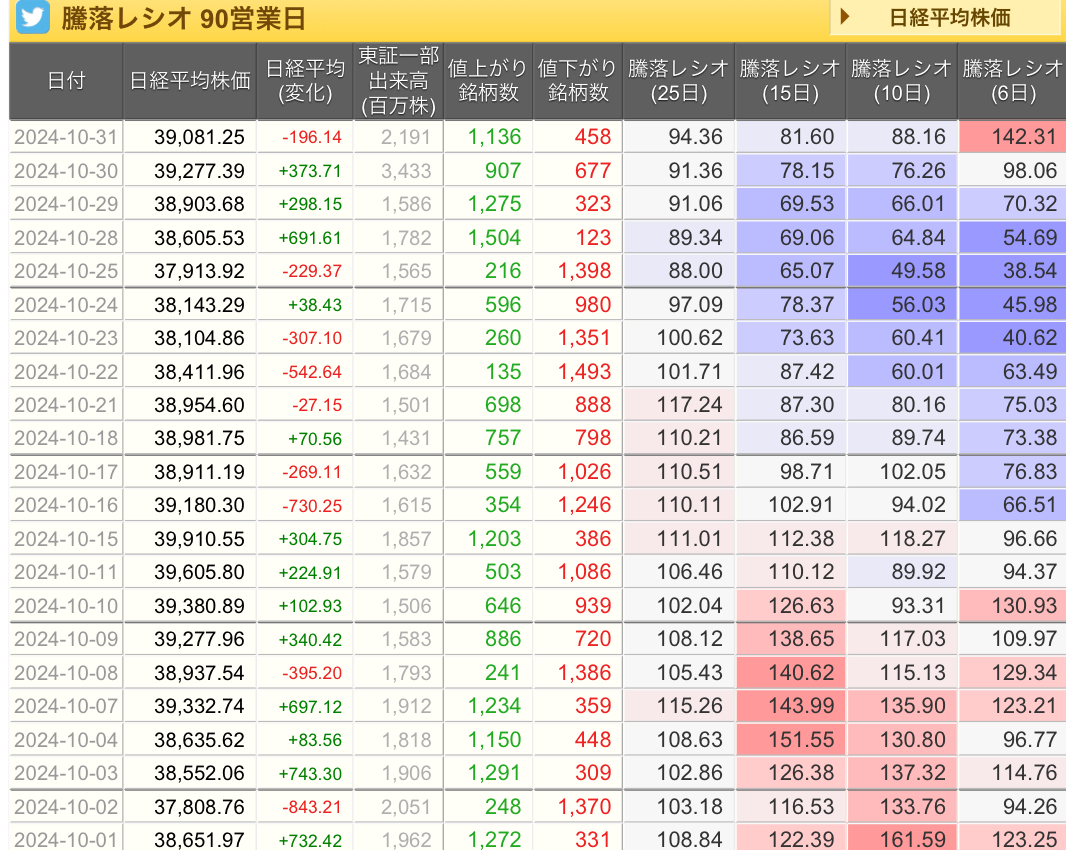Click the 騰落レシオ 90営業日 title
The width and height of the screenshot is (1066, 850).
pyautogui.click(x=184, y=18)
